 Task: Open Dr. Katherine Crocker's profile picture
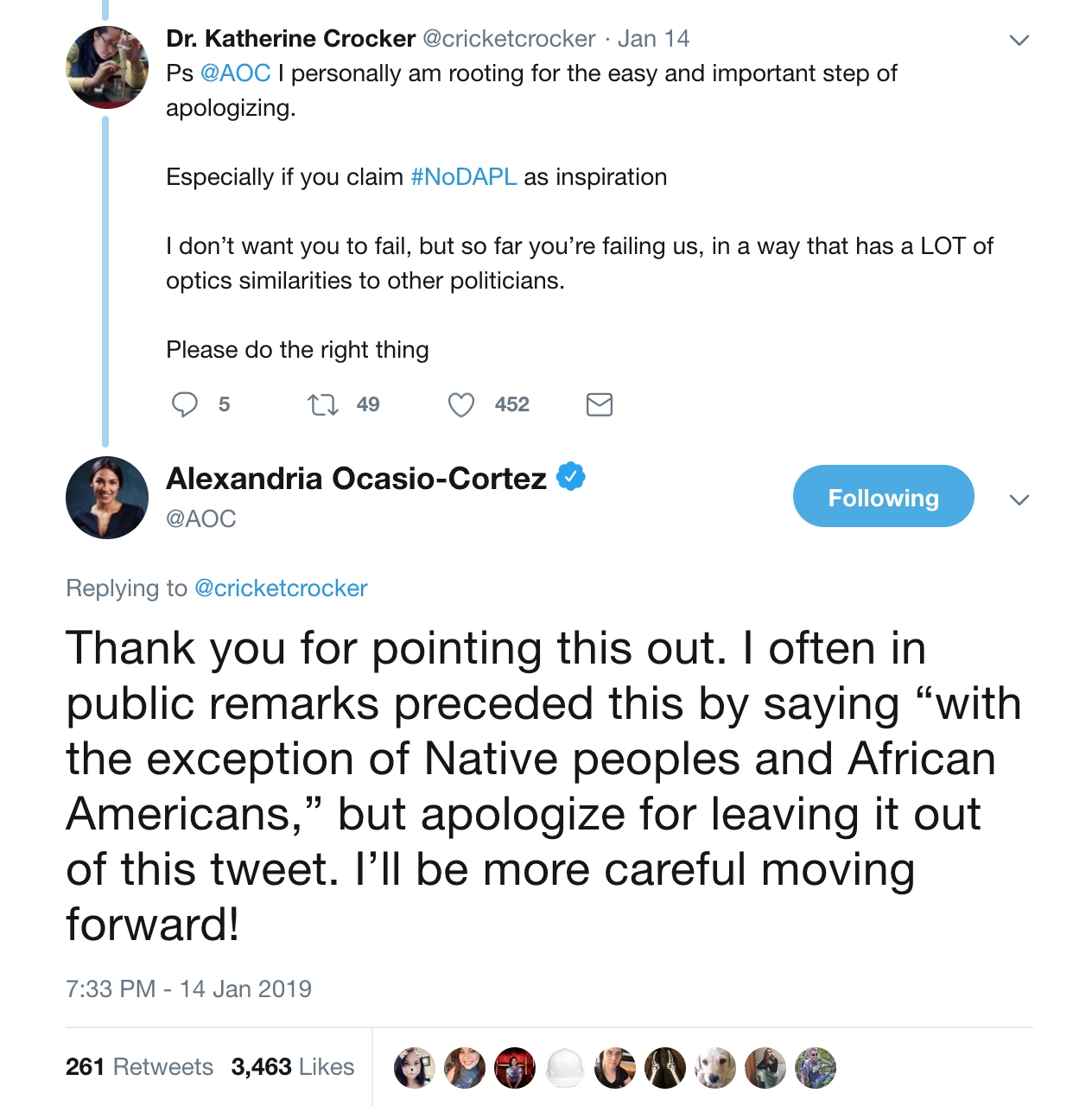(107, 67)
